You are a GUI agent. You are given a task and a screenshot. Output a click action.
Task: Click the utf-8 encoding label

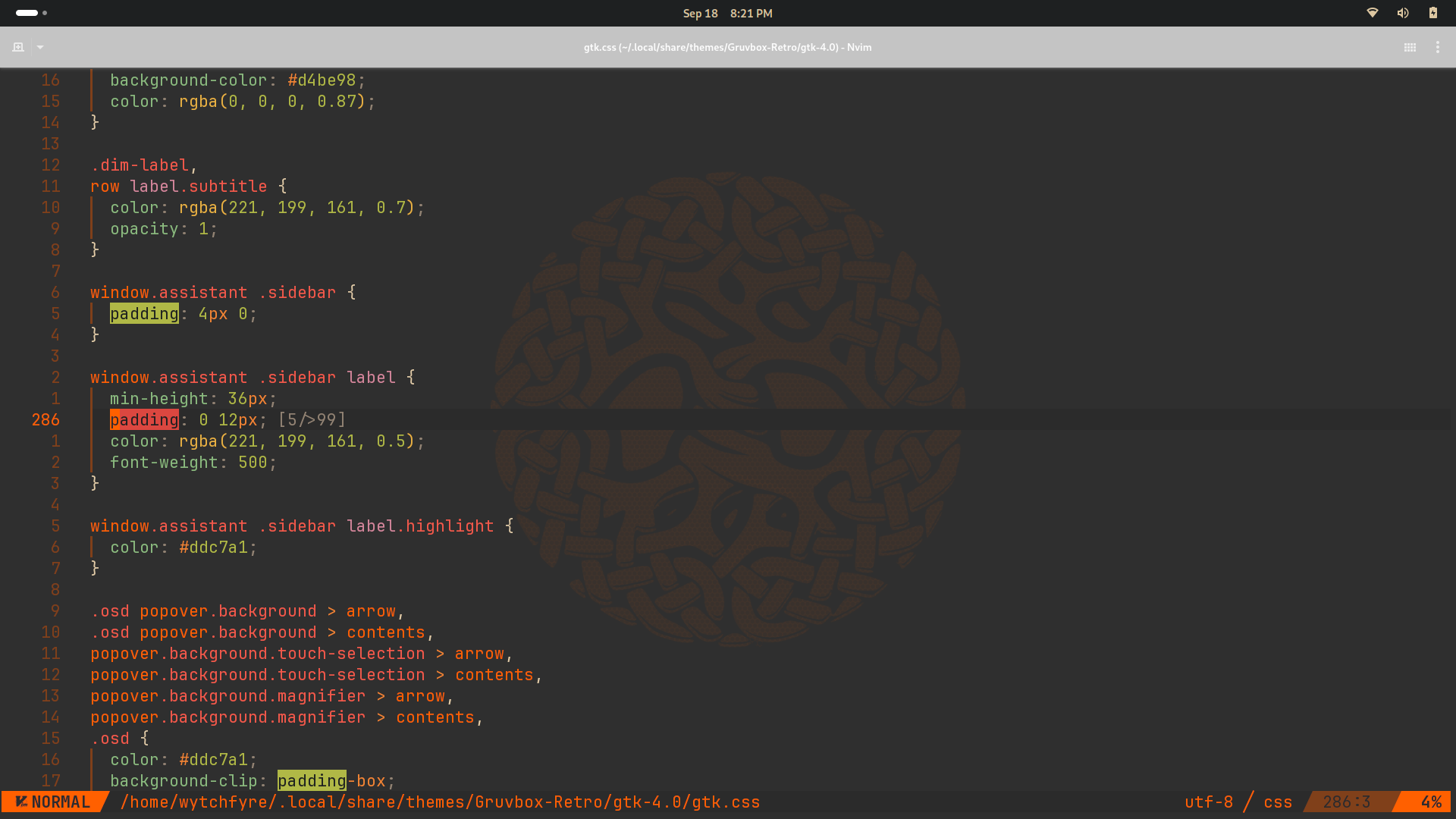click(1209, 802)
